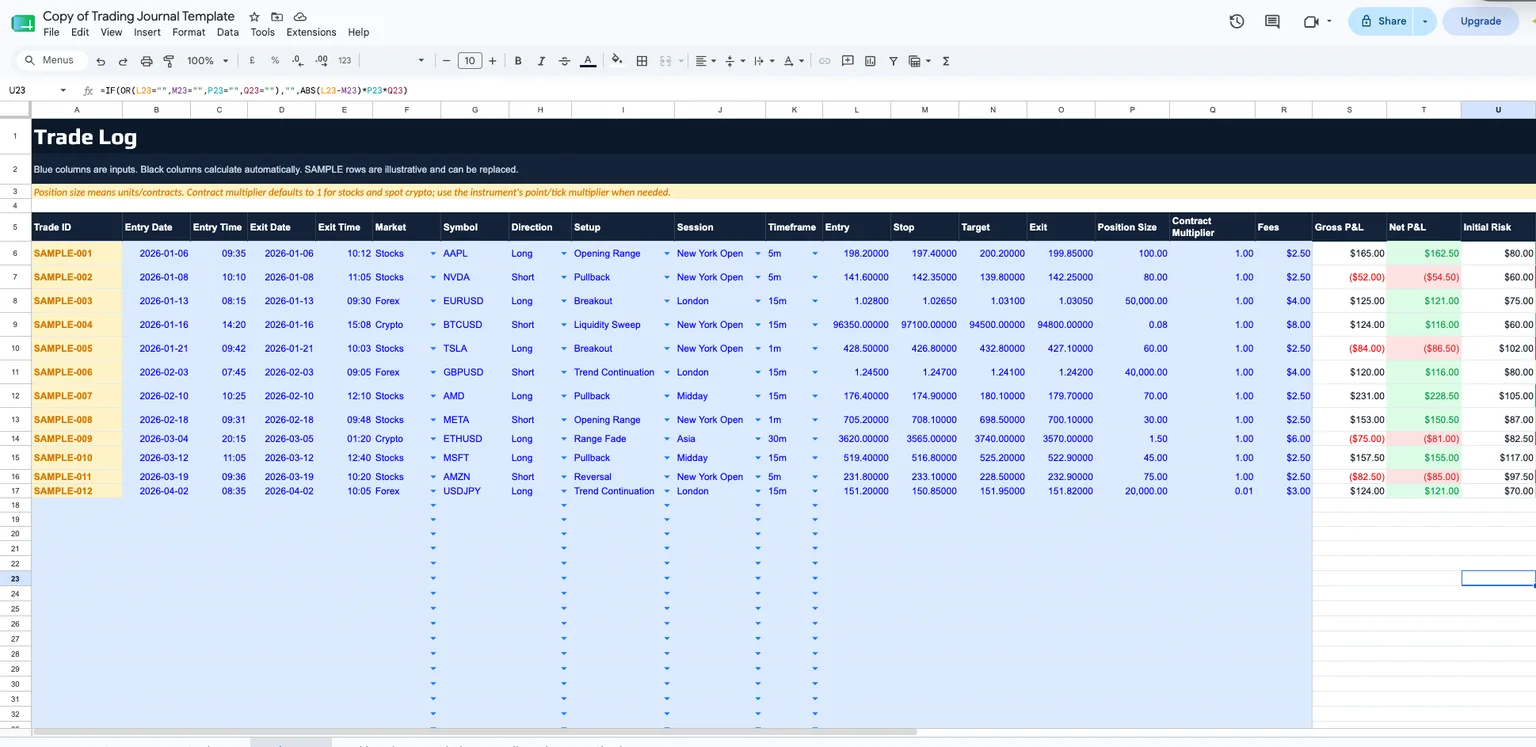Print the spreadsheet using printer icon
Screen dimensions: 1536x747
coord(147,61)
